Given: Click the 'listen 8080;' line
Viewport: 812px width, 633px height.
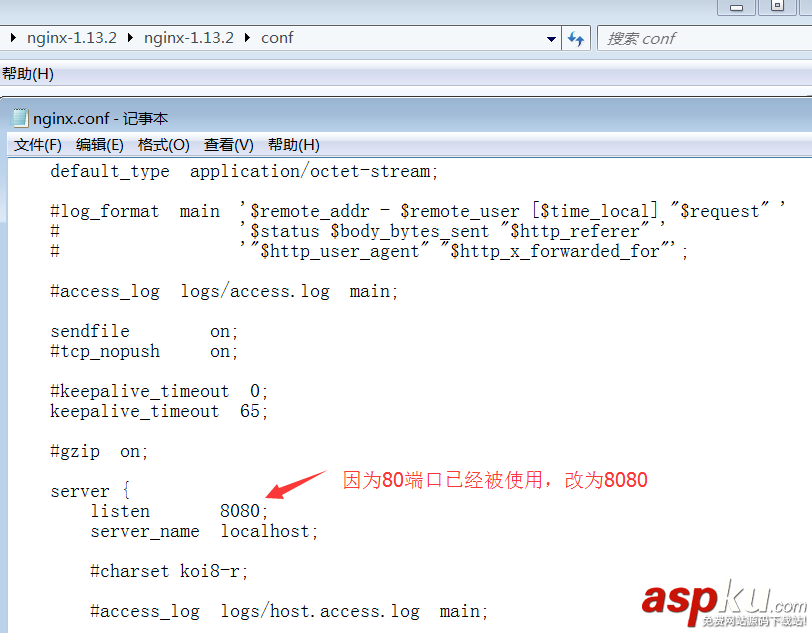Looking at the screenshot, I should (179, 511).
